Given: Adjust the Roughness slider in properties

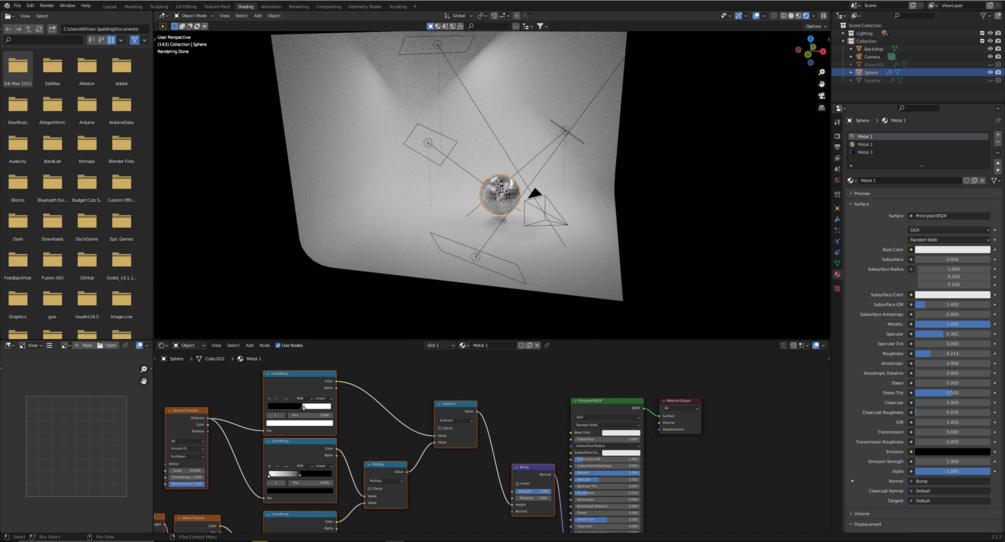Looking at the screenshot, I should tap(952, 354).
